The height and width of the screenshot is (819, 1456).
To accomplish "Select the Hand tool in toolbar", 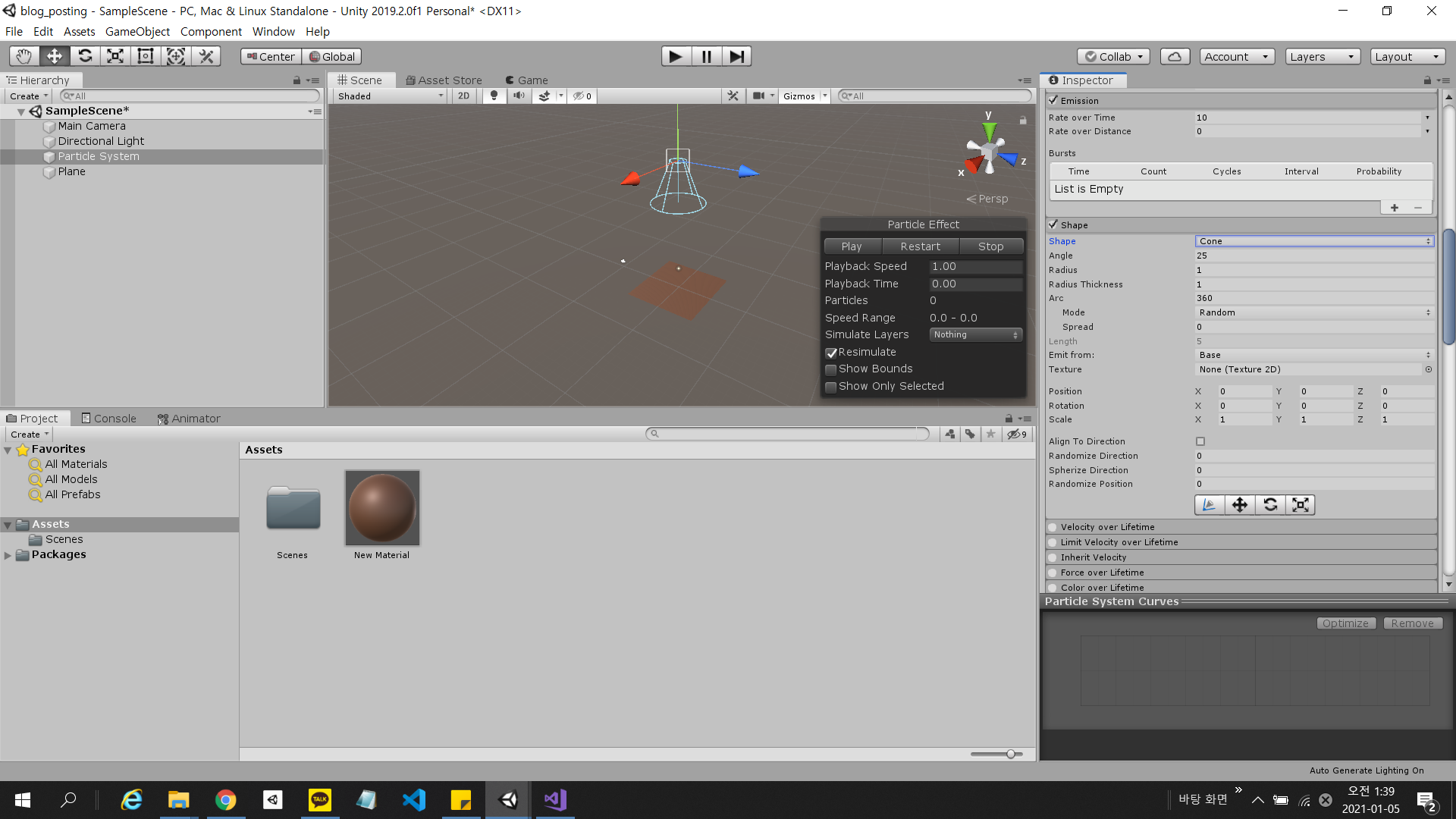I will click(24, 56).
